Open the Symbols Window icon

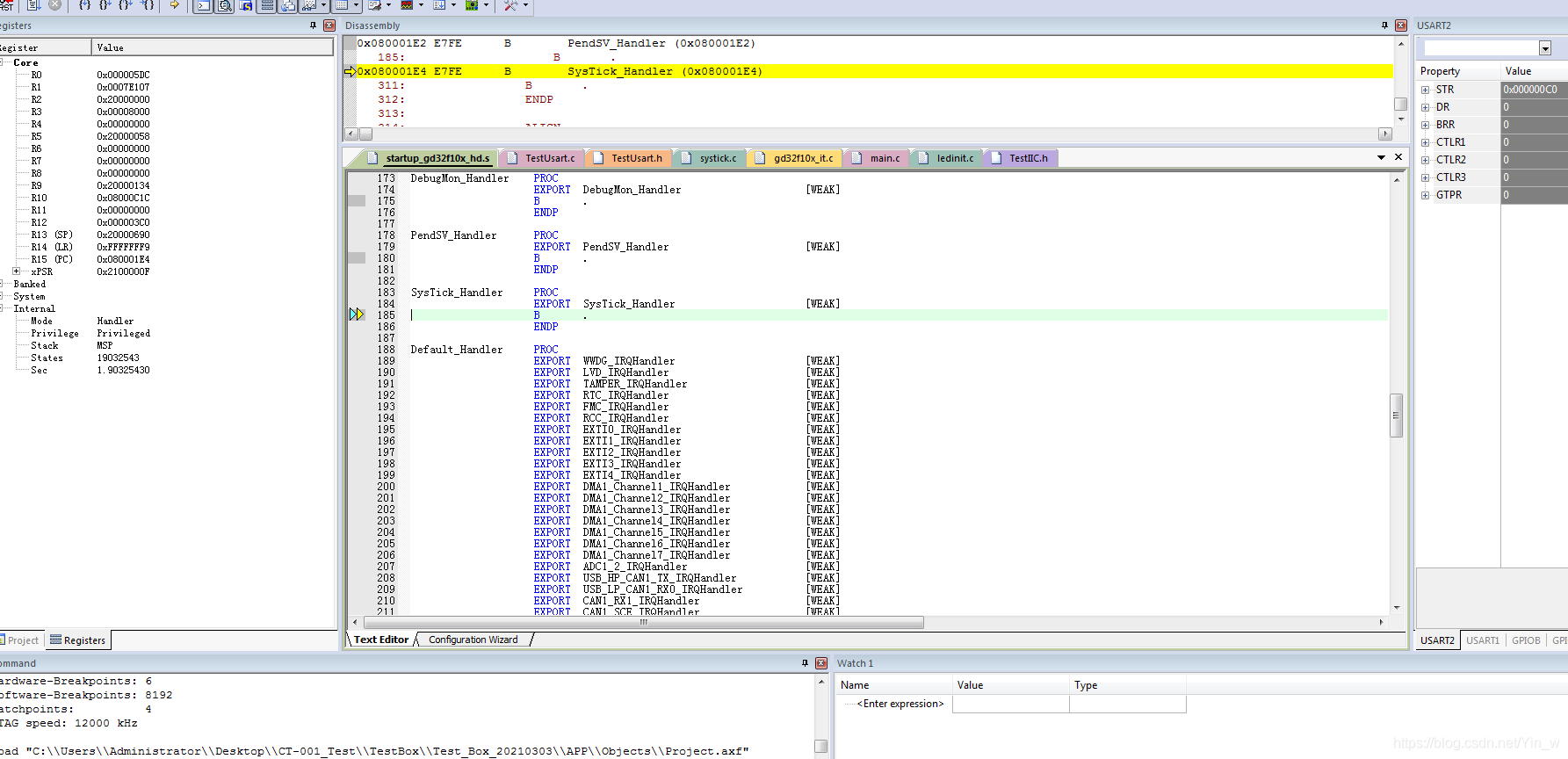(246, 5)
